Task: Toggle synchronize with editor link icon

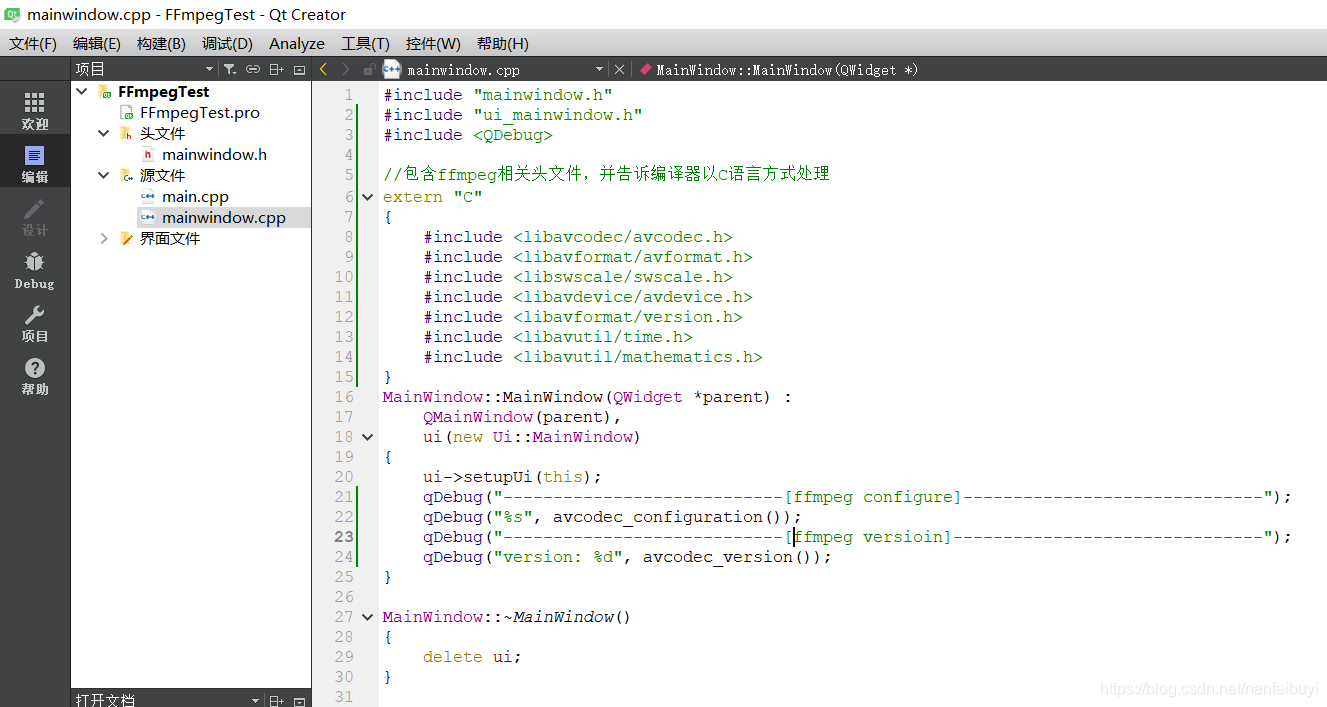Action: click(252, 69)
